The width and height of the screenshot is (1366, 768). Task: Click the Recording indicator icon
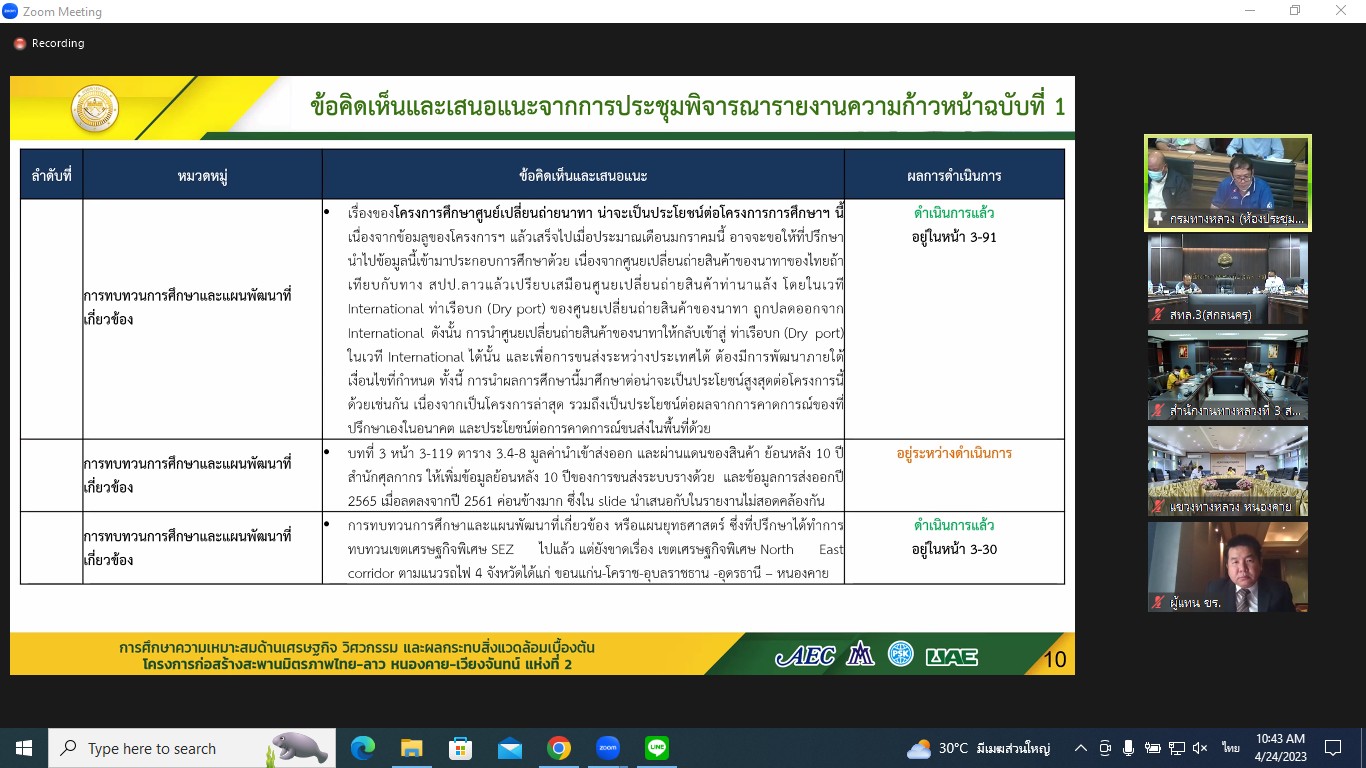[x=19, y=44]
